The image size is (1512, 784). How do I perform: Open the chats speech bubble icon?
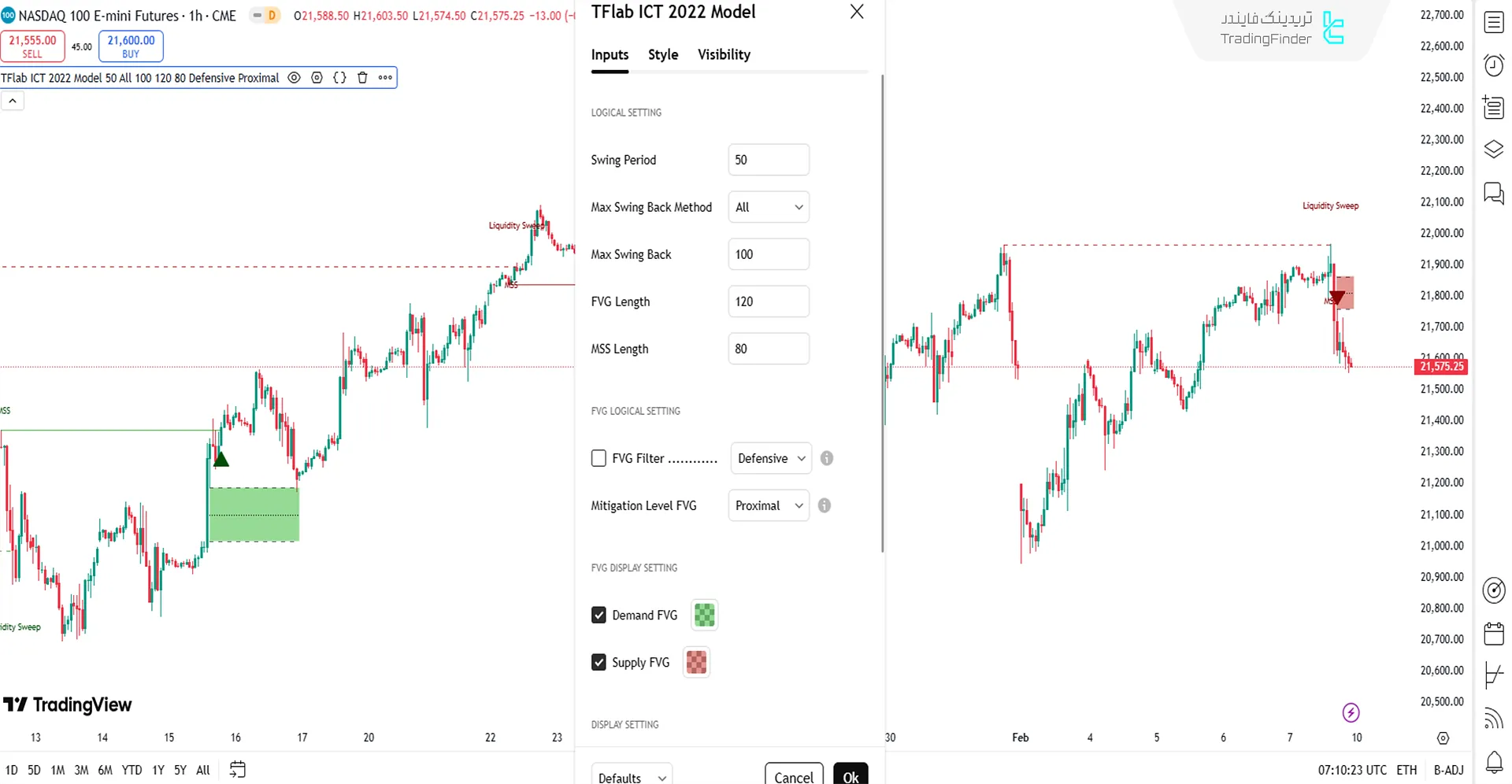(1494, 193)
